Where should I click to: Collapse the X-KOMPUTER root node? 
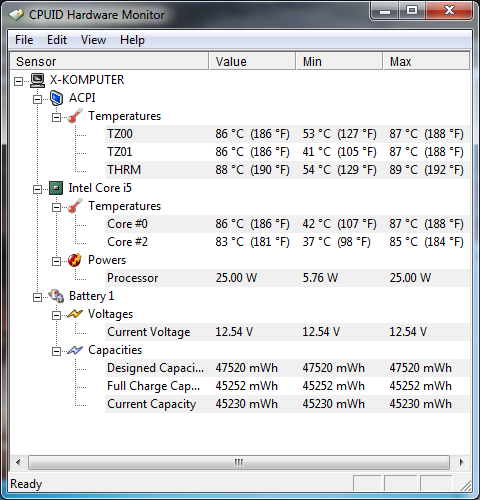[19, 81]
